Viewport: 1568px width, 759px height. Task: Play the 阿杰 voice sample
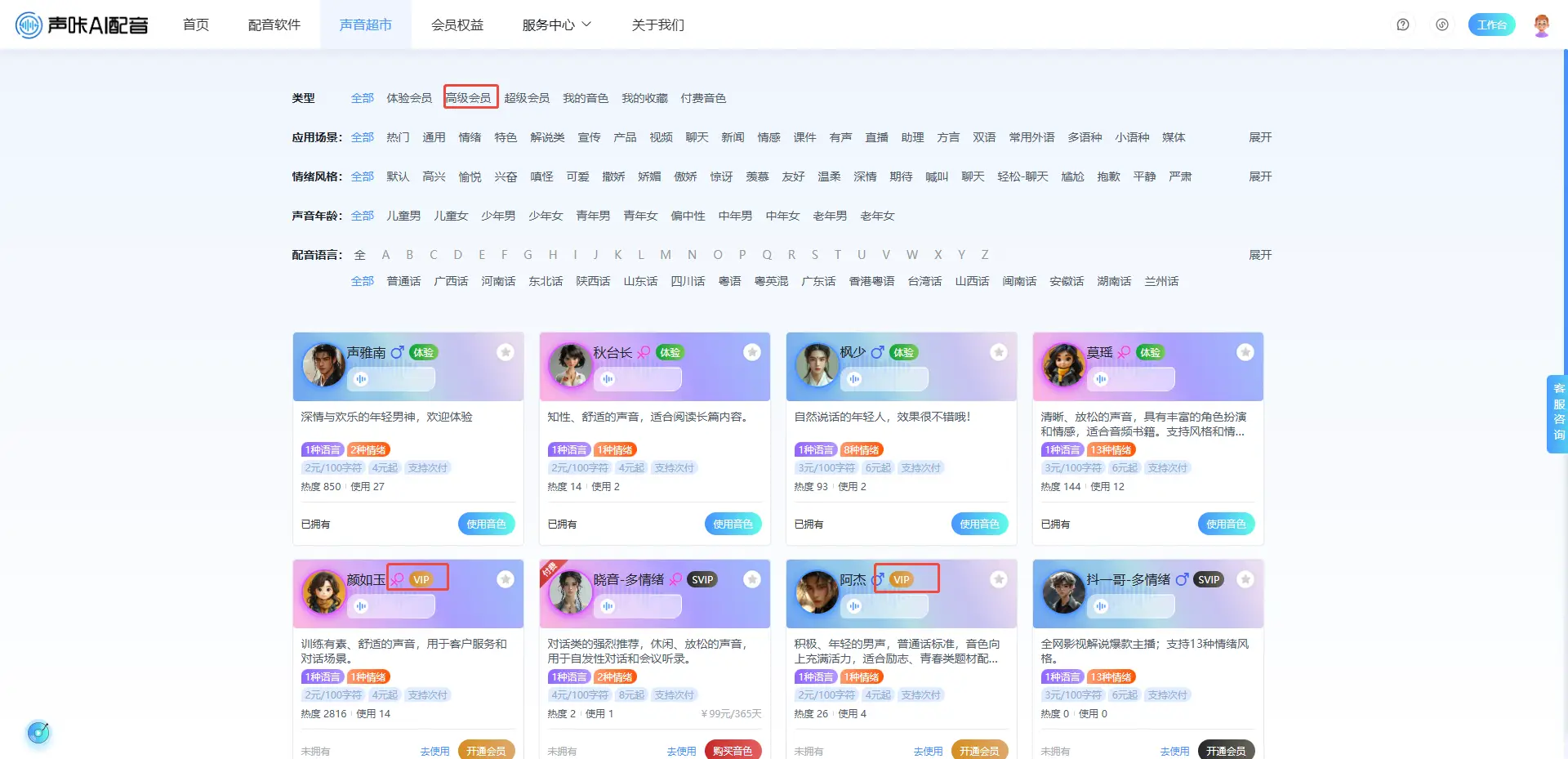[x=855, y=606]
